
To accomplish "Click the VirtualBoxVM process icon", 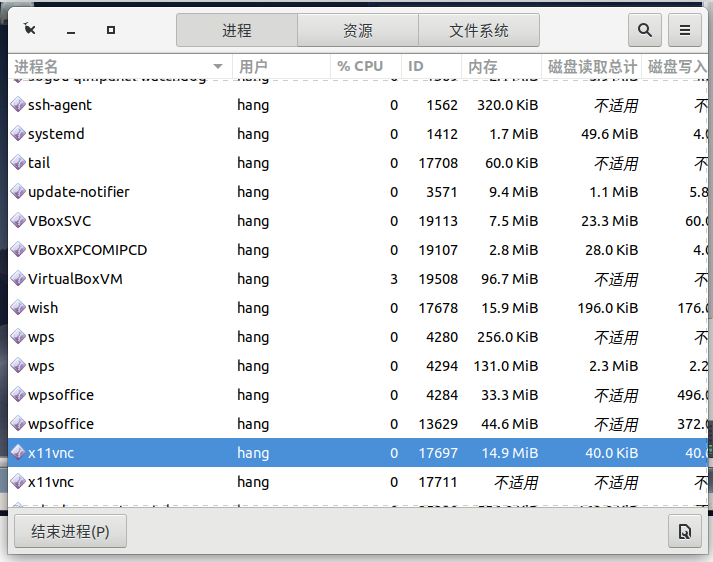I will pos(18,279).
